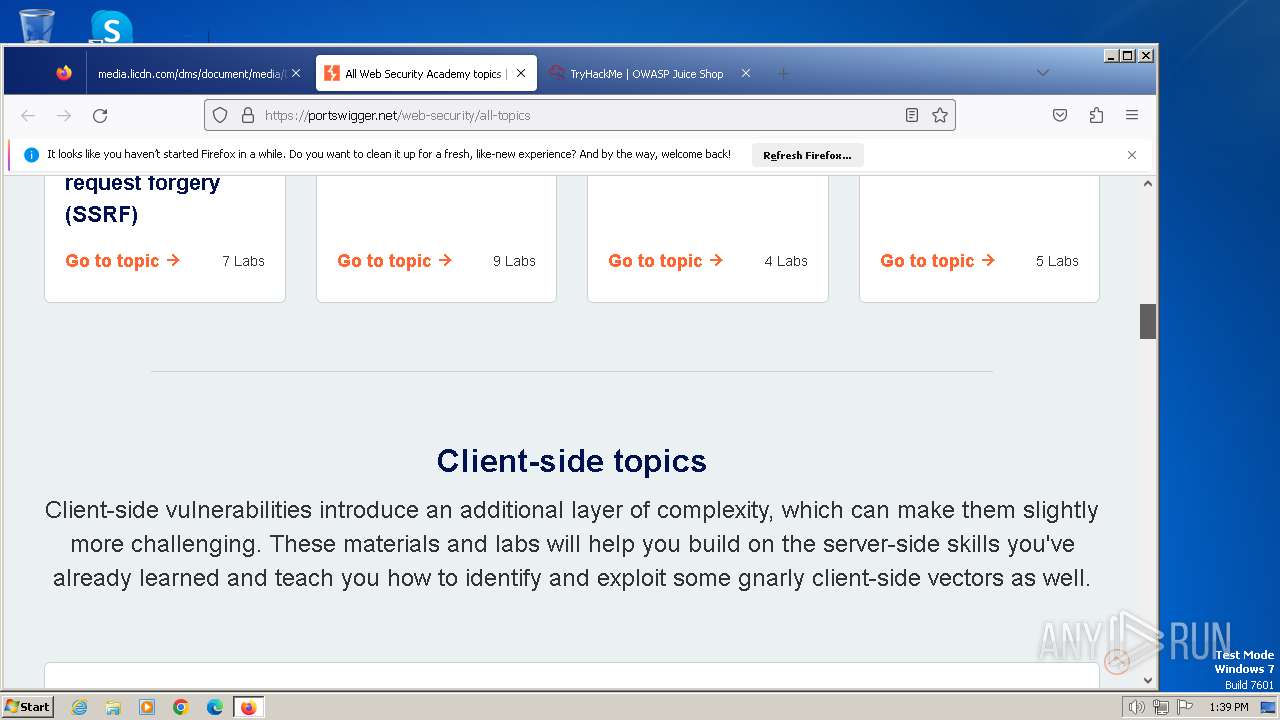The width and height of the screenshot is (1280, 720).
Task: Close the All Web Security Academy topics tab
Action: click(521, 73)
